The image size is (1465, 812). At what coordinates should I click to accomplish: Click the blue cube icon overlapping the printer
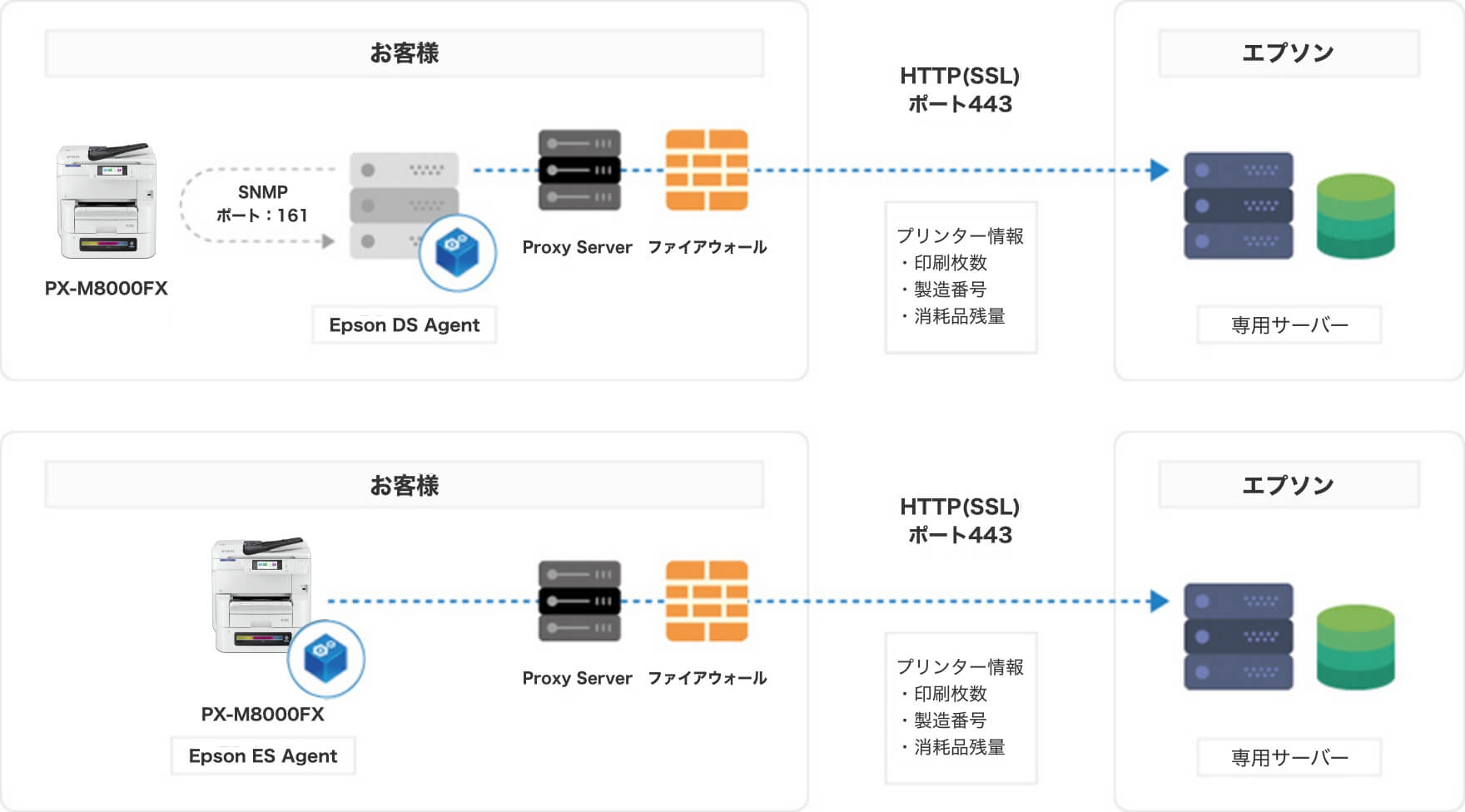[325, 658]
